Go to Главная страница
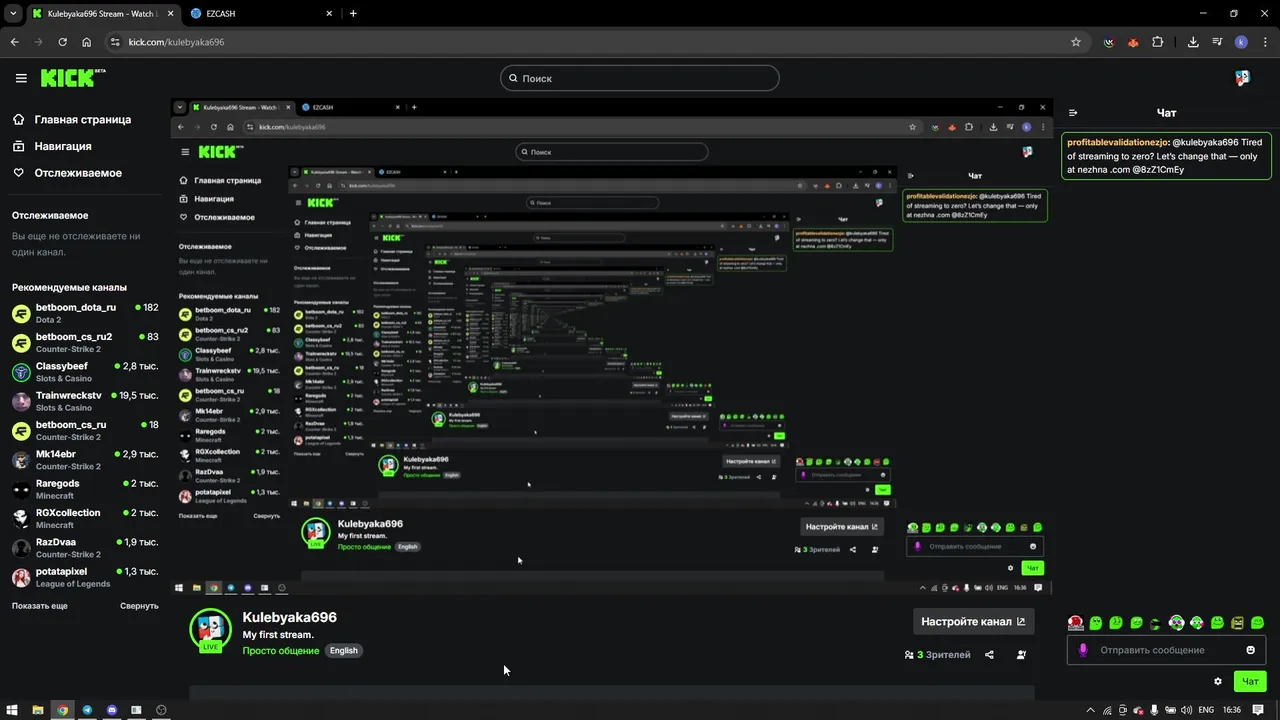Image resolution: width=1280 pixels, height=720 pixels. [x=71, y=119]
